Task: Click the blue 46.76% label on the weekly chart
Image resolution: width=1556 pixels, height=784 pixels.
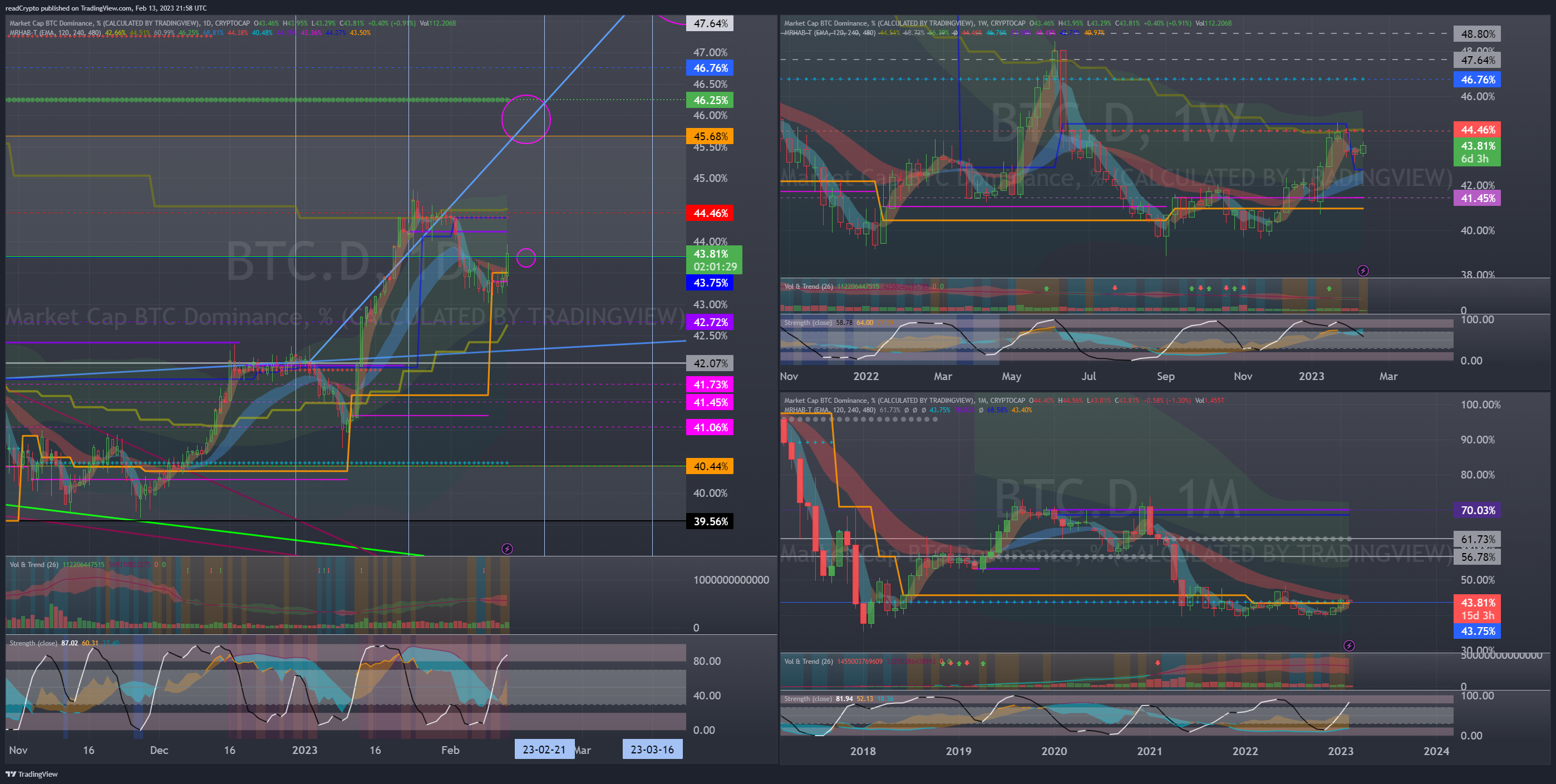Action: [x=1477, y=79]
